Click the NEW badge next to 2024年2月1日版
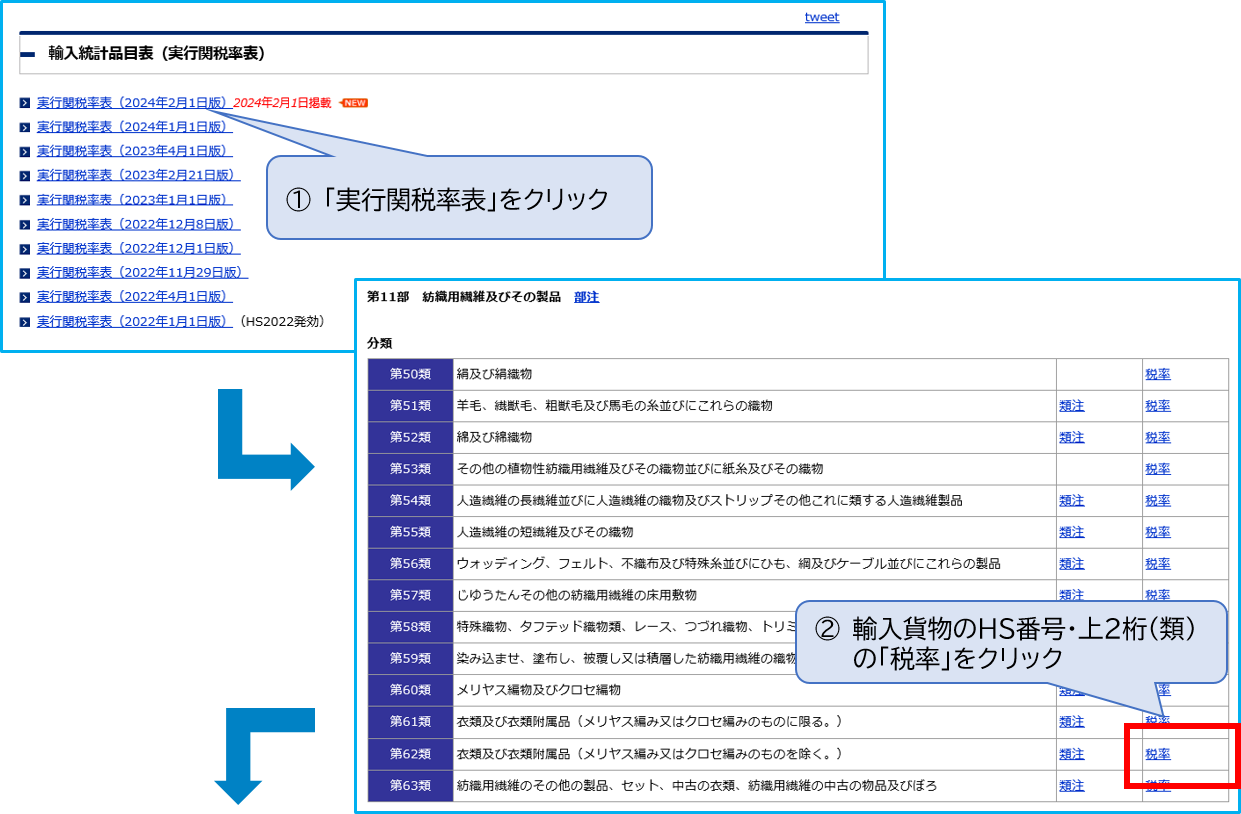 click(355, 102)
